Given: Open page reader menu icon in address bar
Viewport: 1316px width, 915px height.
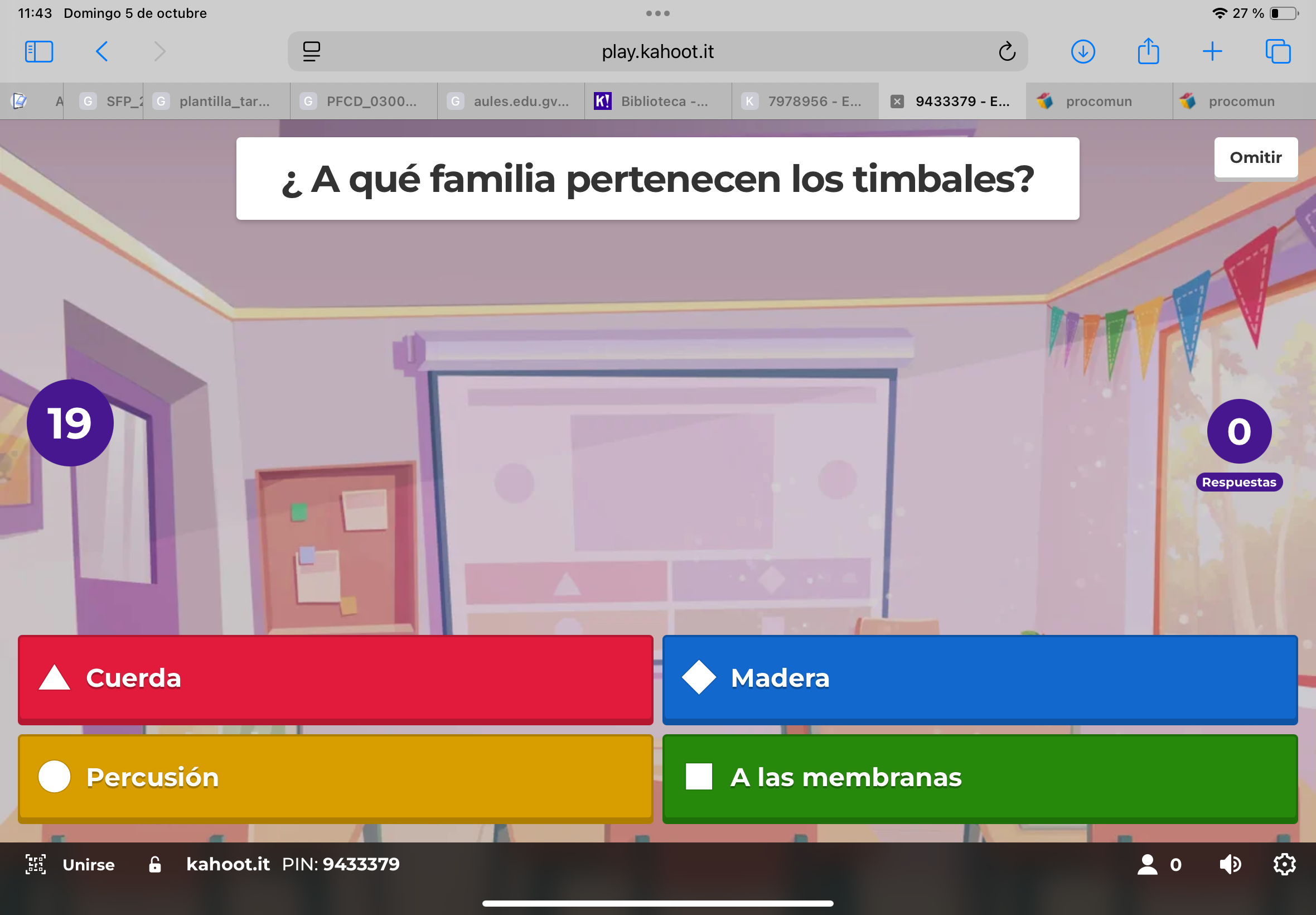Looking at the screenshot, I should pyautogui.click(x=312, y=51).
